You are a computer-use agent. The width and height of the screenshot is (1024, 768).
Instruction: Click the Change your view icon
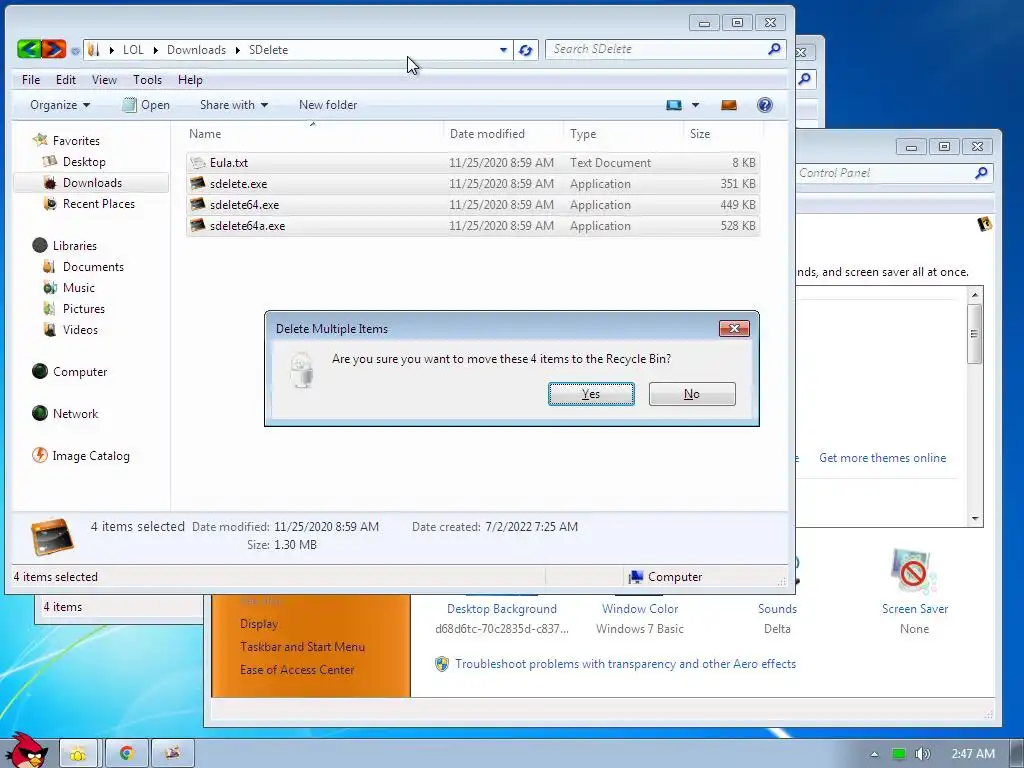[673, 105]
